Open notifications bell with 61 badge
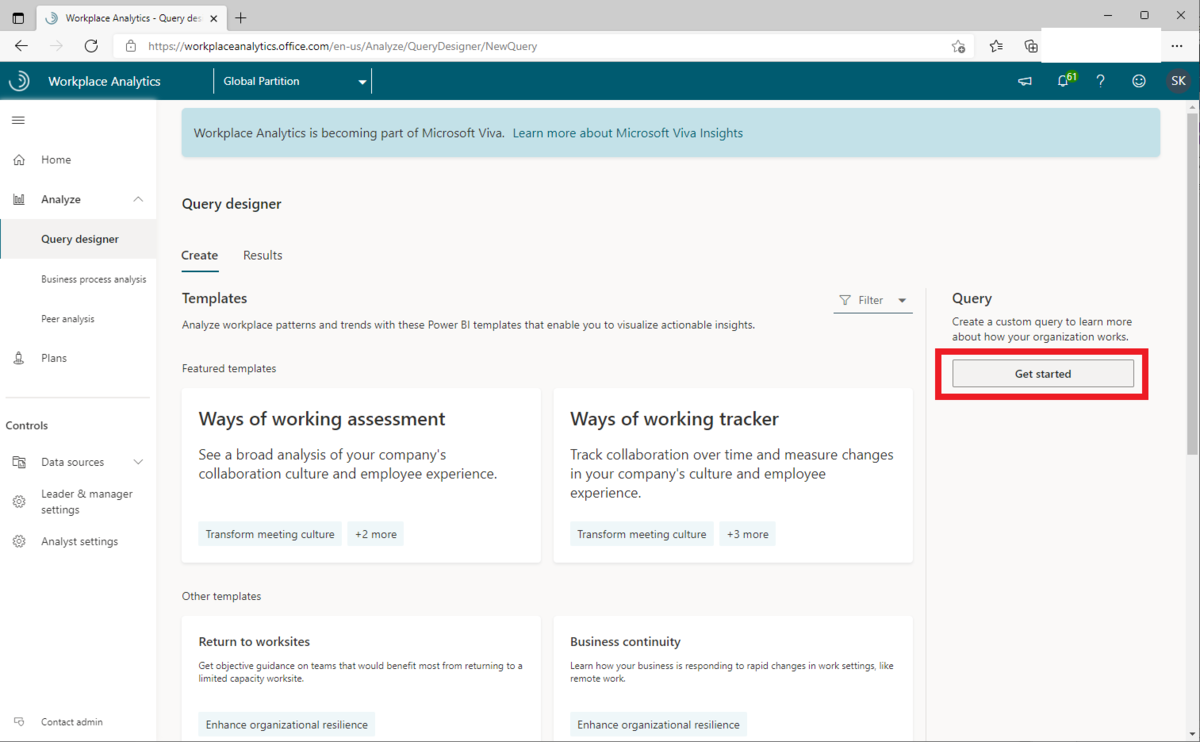 coord(1065,81)
